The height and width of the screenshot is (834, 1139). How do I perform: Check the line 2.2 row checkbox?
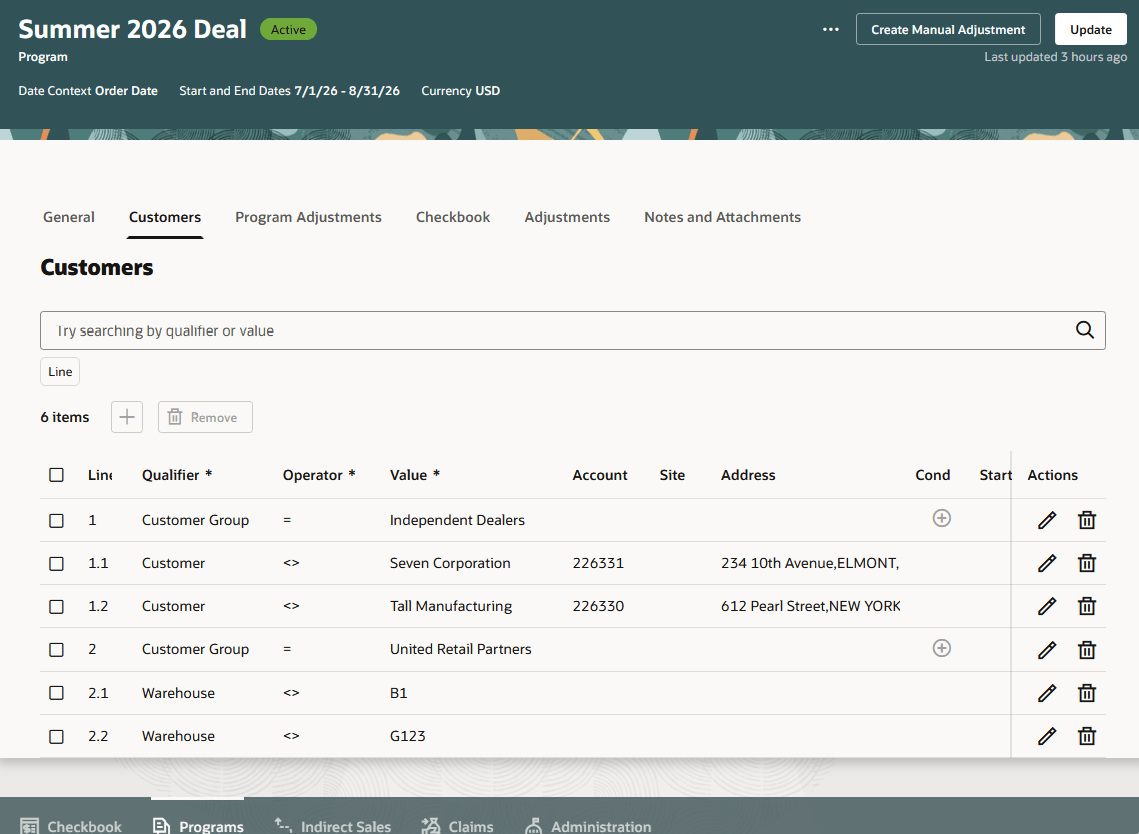57,737
